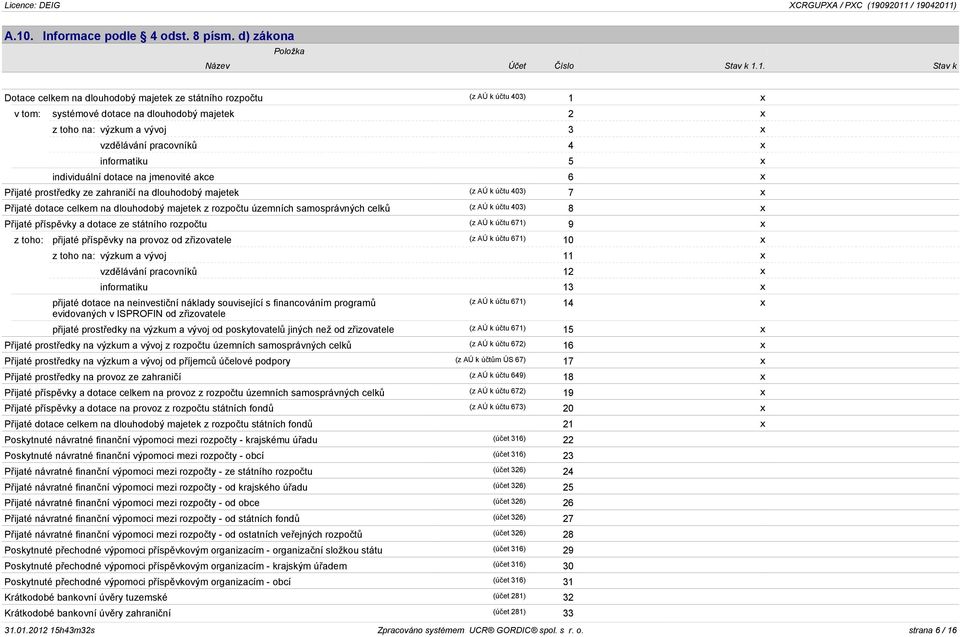Click 'Krátkodobé bankovní úvěry zahraniční'
Viewport: 960px width, 637px height.
(x=88, y=614)
